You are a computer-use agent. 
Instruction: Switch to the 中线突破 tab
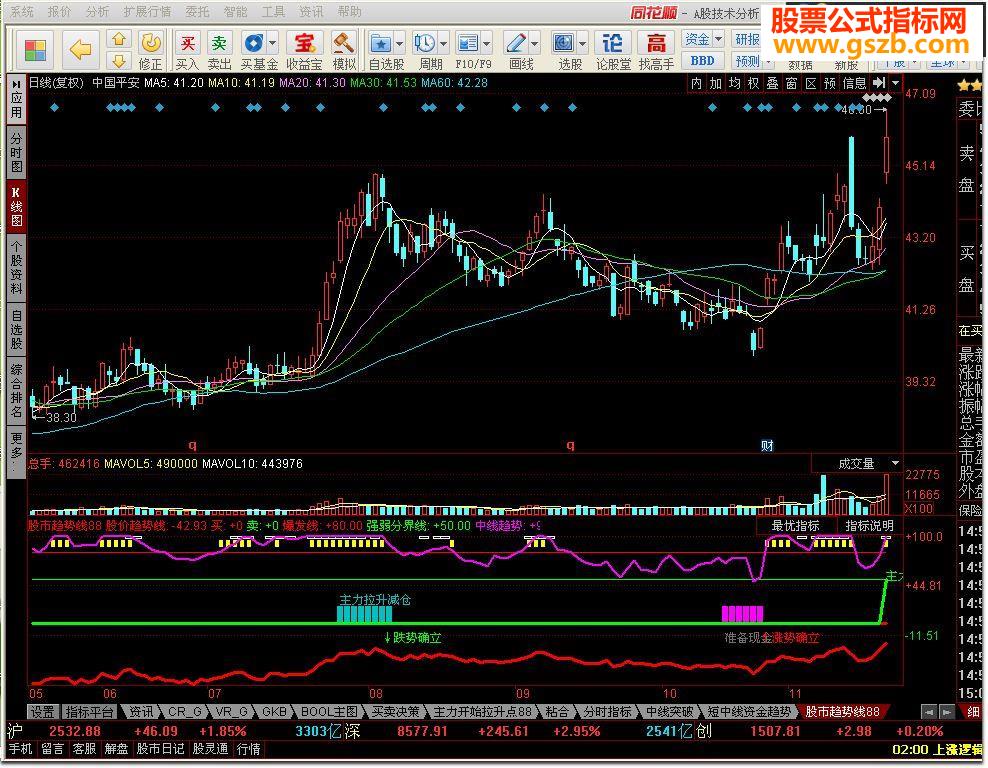click(669, 711)
